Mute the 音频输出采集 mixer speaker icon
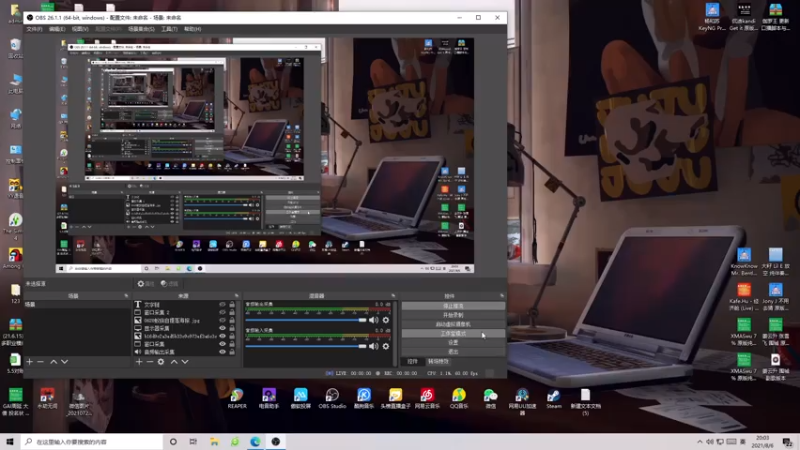This screenshot has width=800, height=450. [373, 320]
